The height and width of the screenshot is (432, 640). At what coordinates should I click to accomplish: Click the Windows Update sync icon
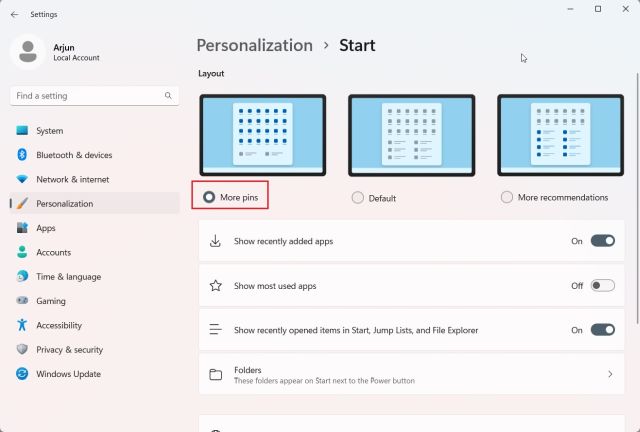(x=22, y=374)
